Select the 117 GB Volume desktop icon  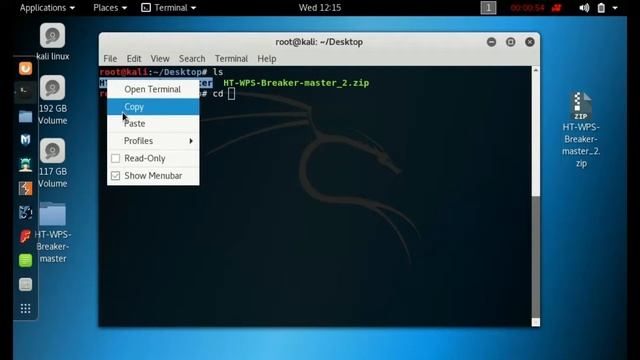coord(53,163)
